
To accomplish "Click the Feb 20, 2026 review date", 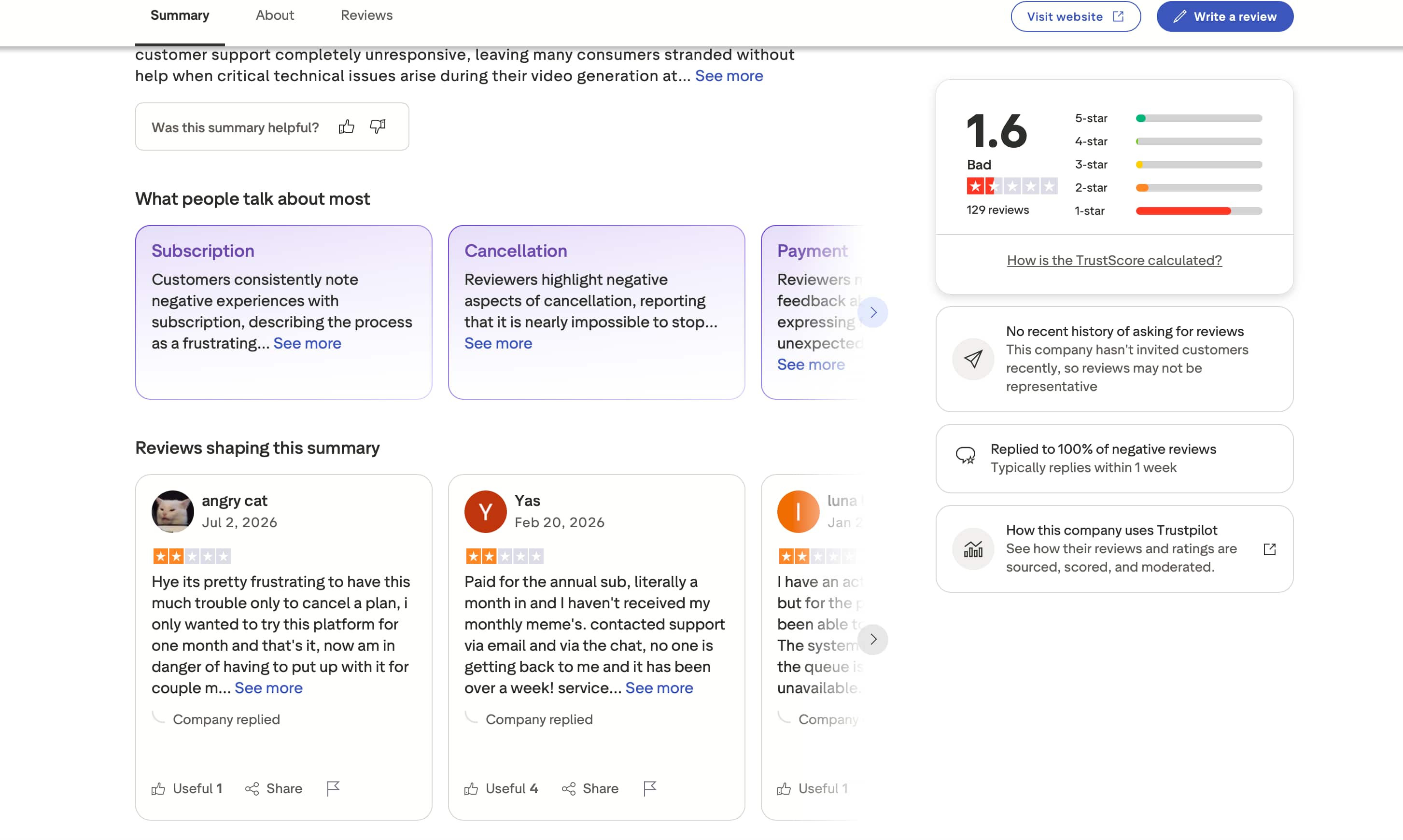I will (x=559, y=522).
